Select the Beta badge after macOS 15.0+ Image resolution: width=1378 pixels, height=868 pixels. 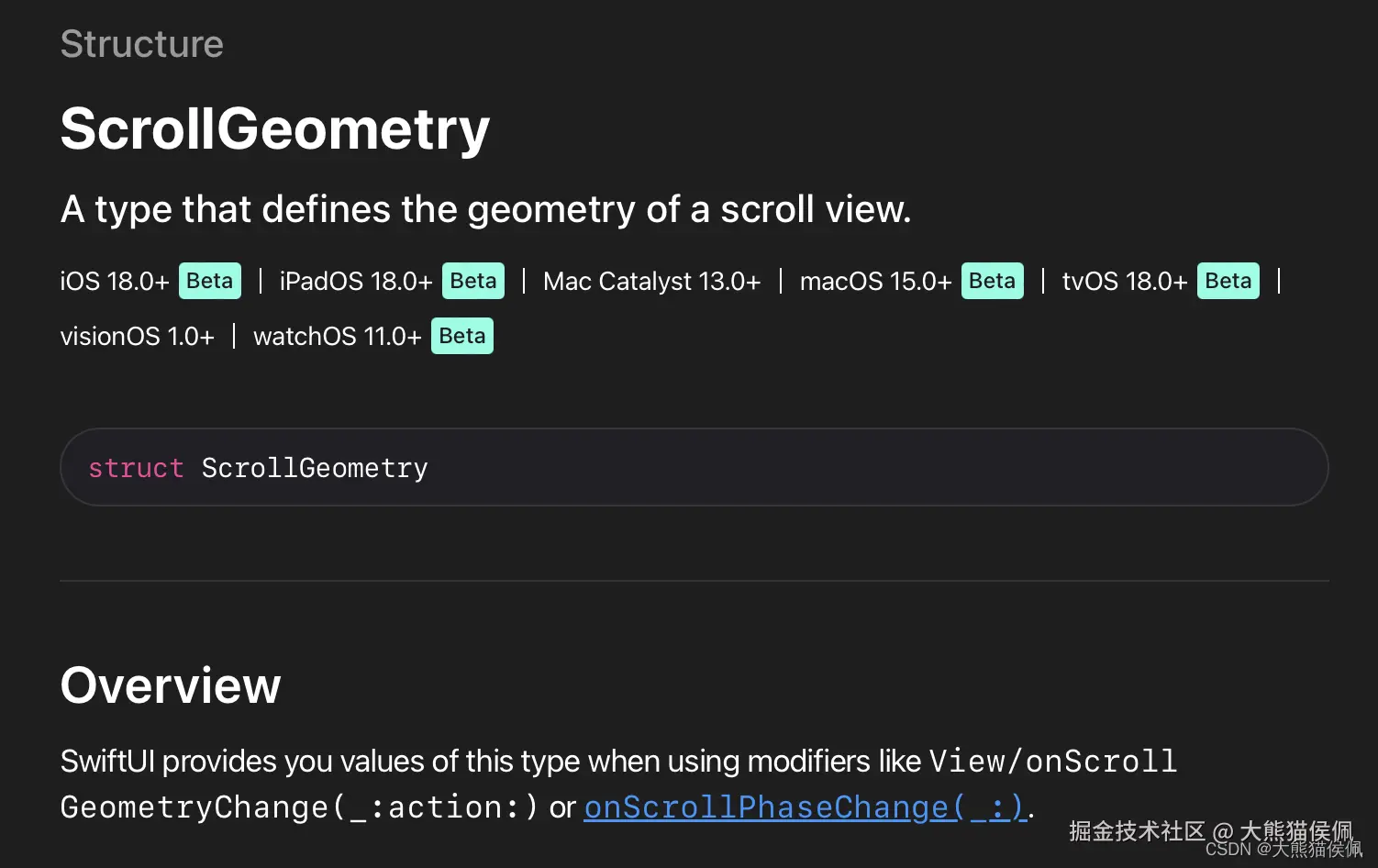point(992,281)
